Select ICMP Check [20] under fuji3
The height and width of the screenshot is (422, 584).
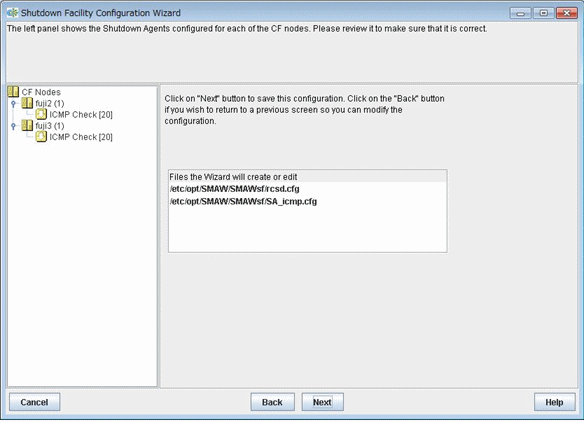tap(81, 137)
